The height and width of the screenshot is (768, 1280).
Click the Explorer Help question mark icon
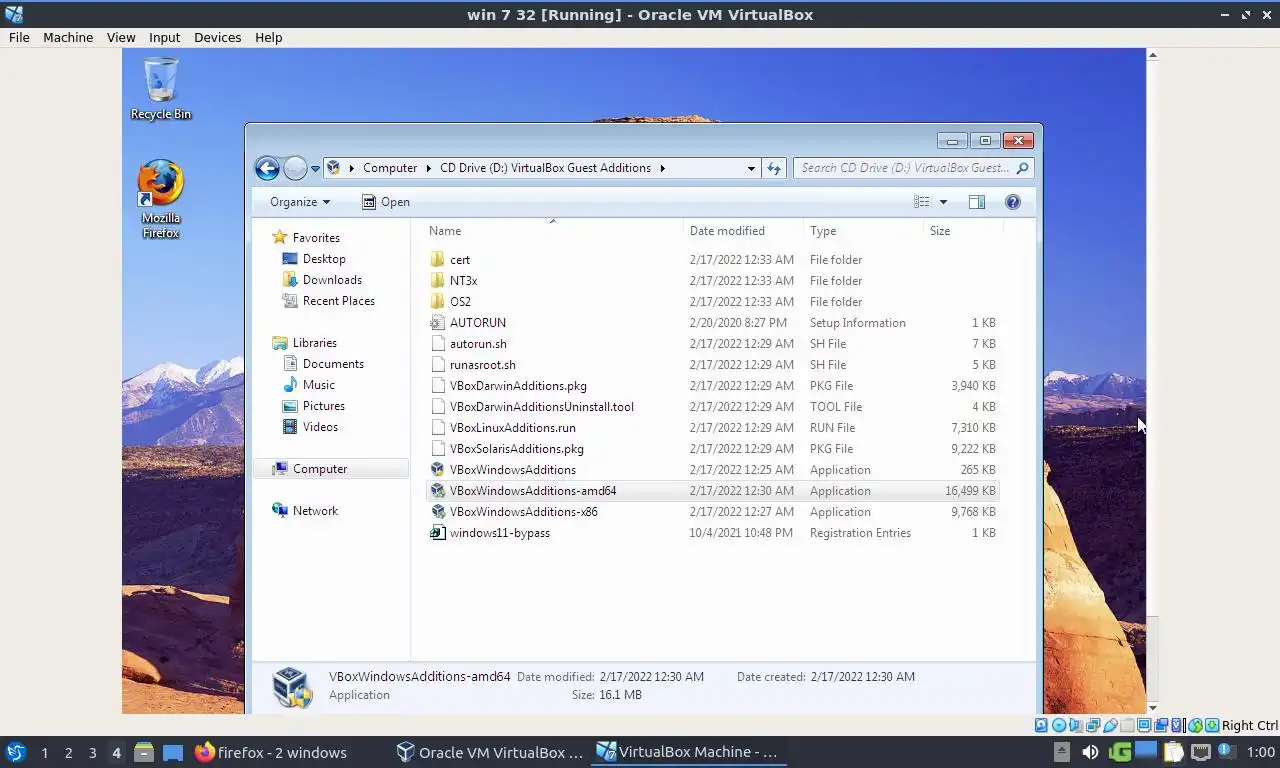[1013, 202]
